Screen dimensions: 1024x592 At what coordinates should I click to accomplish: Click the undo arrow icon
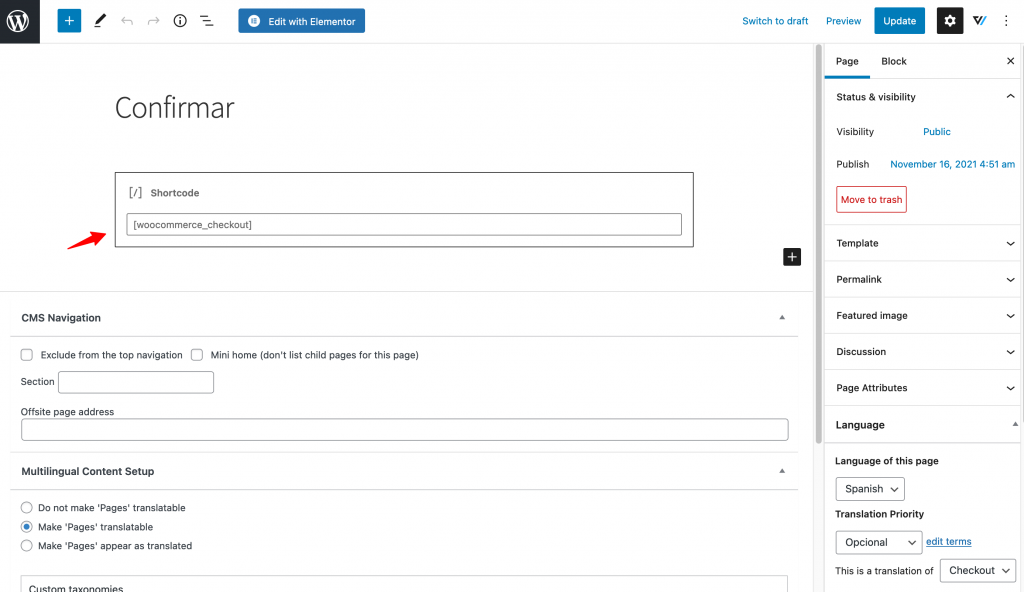point(127,21)
